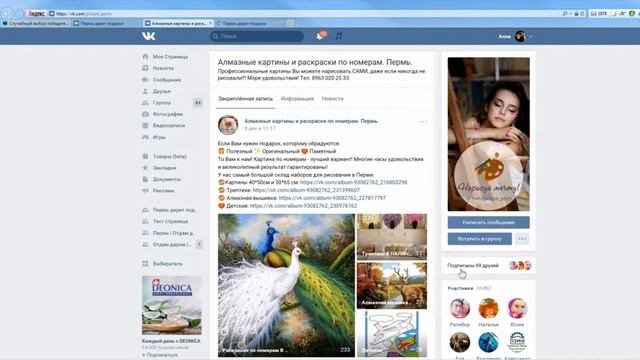The image size is (640, 360).
Task: Open the music note icon
Action: tap(338, 36)
